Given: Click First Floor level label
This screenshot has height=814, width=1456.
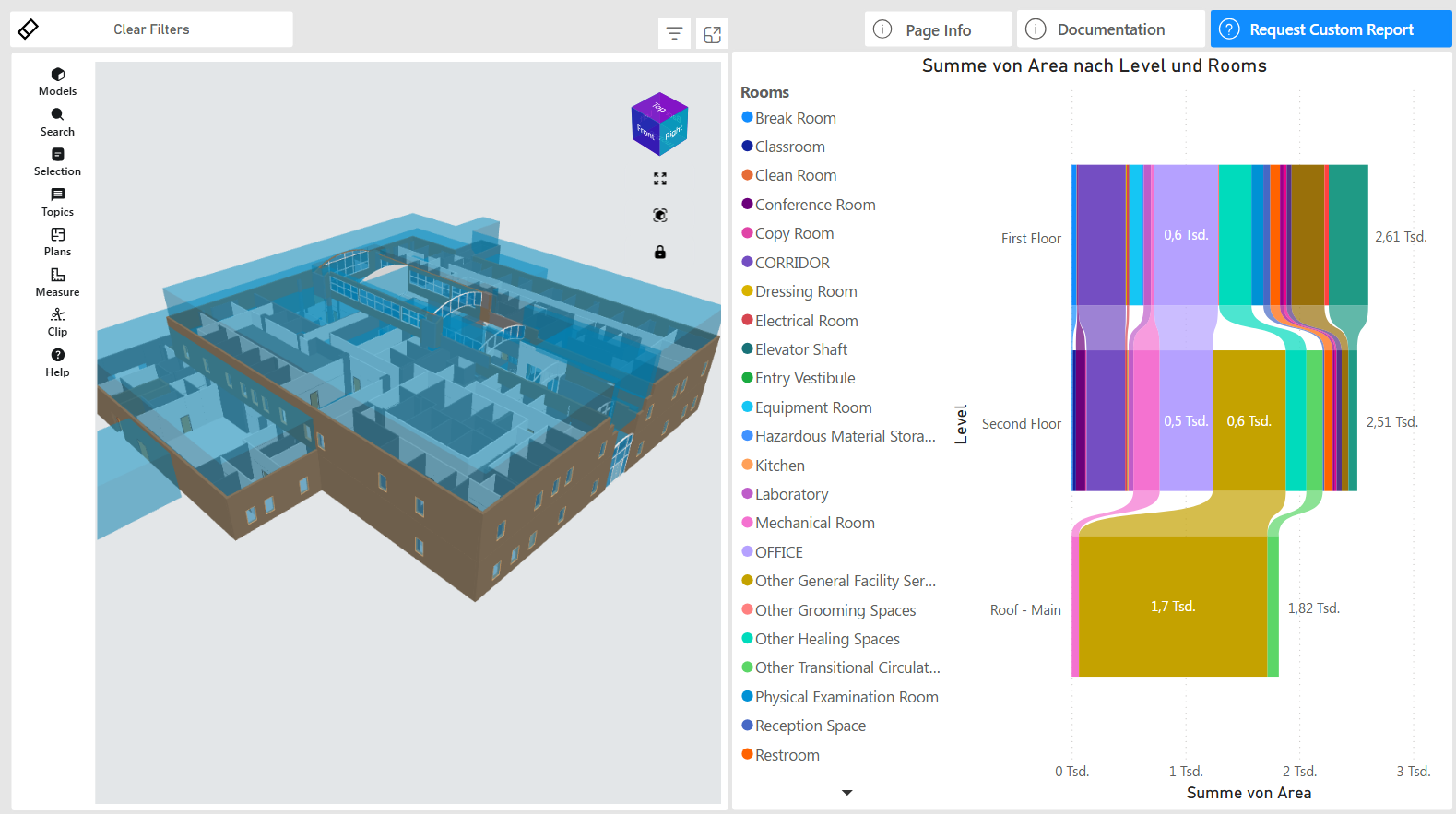Looking at the screenshot, I should (x=1031, y=239).
